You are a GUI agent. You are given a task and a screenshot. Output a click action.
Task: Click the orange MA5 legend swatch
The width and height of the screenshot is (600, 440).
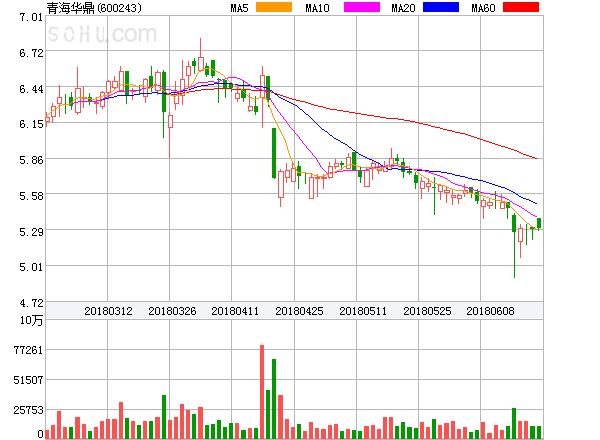coord(274,7)
